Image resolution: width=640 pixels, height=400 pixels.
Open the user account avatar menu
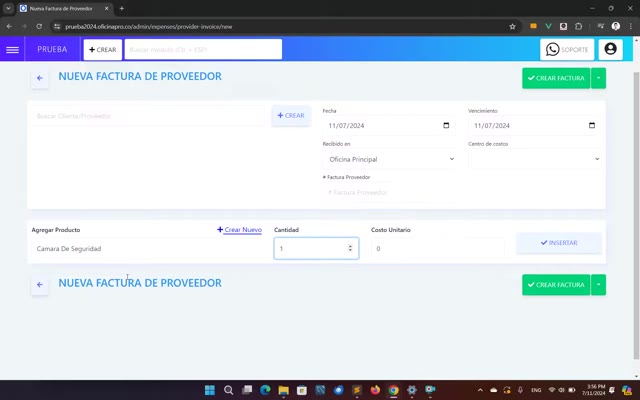pos(610,49)
